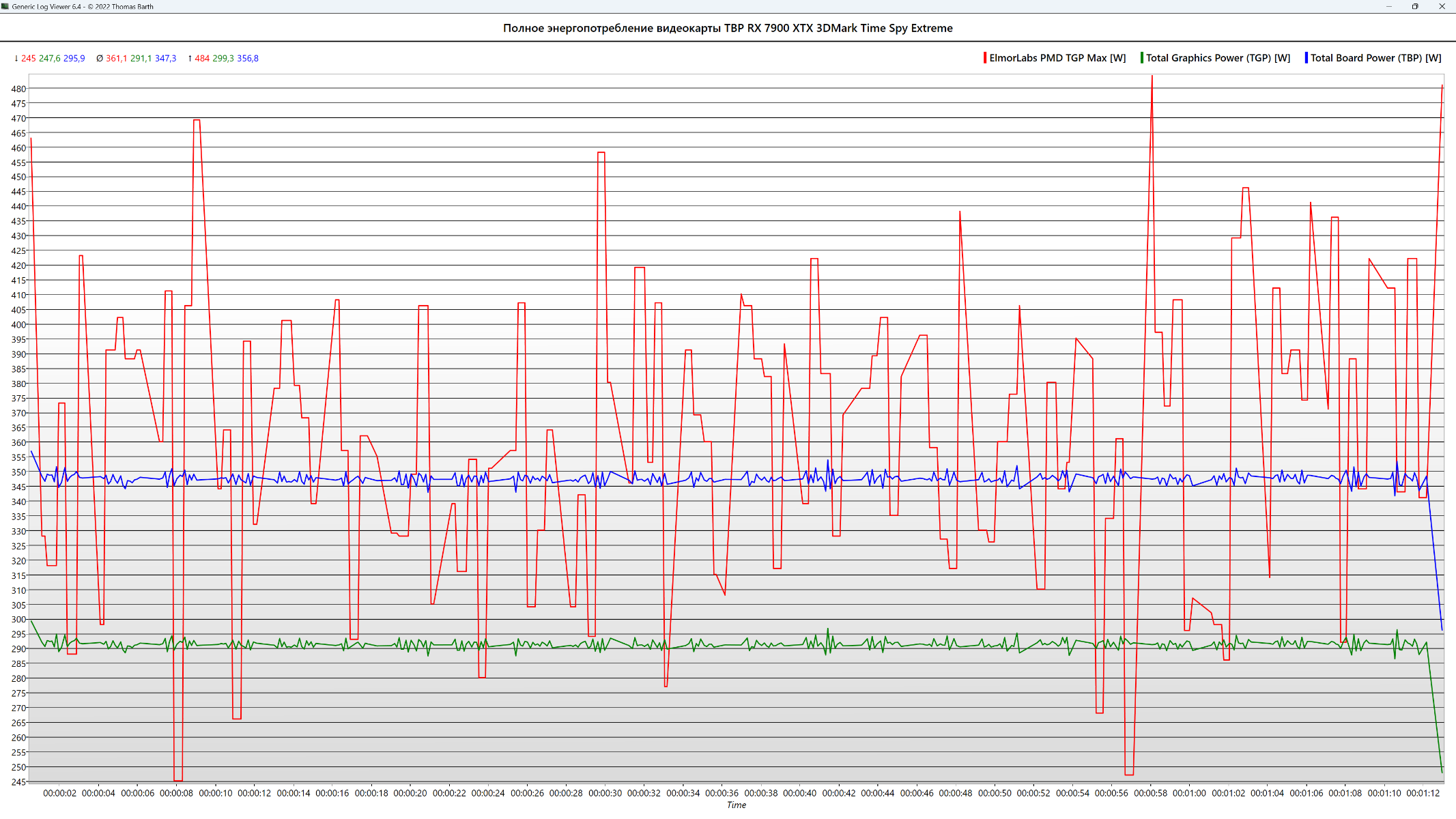This screenshot has height=819, width=1456.
Task: Click the green Total Graphics Power legend marker
Action: [1141, 58]
